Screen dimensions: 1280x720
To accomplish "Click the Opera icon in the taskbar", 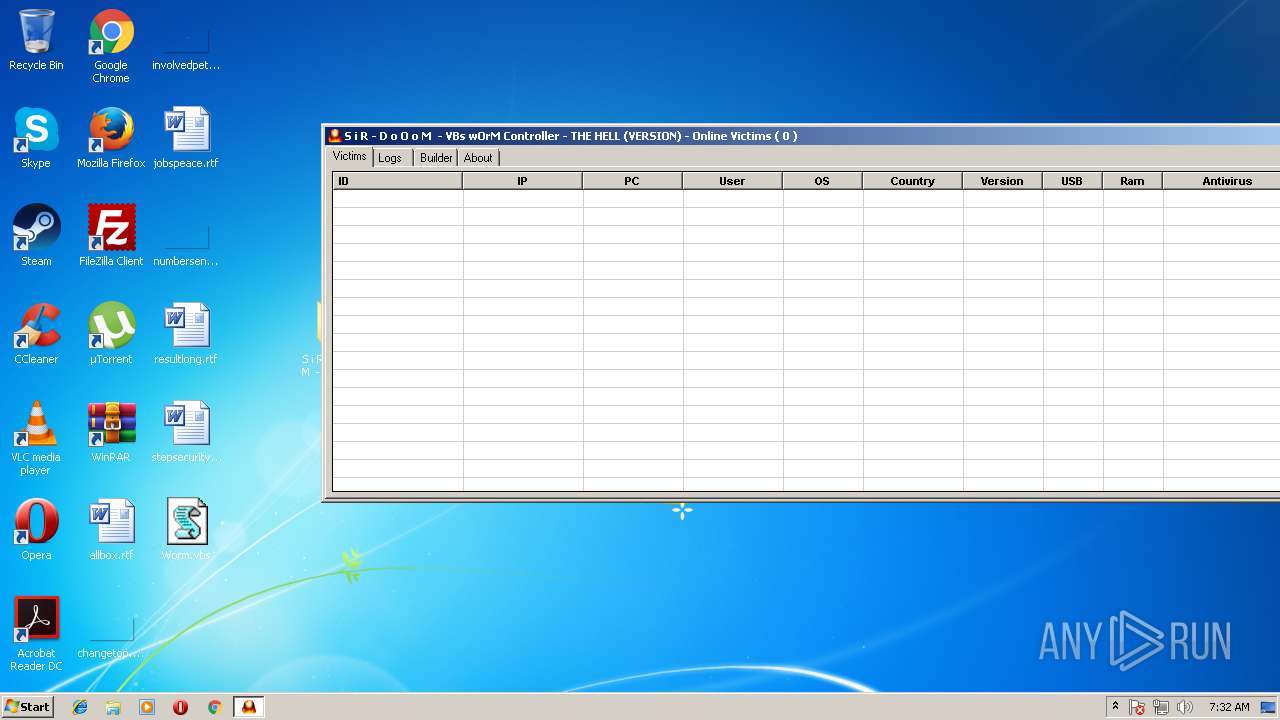I will tap(180, 707).
